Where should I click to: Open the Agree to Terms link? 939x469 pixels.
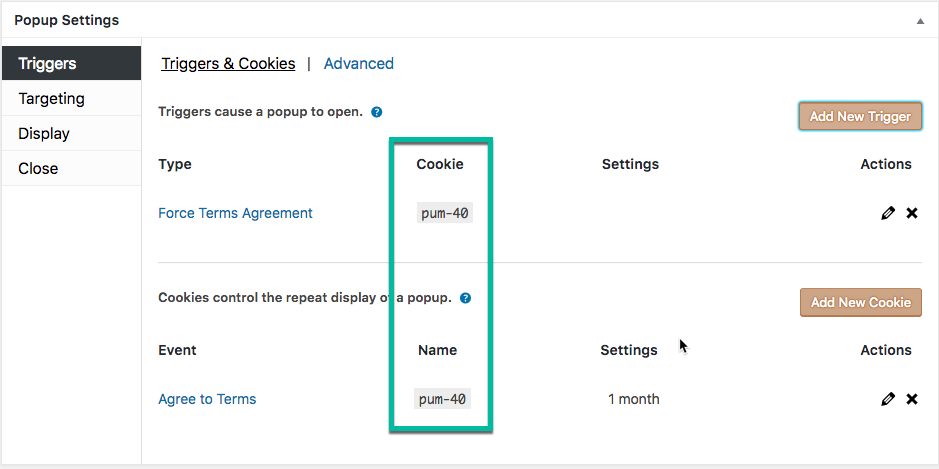tap(207, 399)
